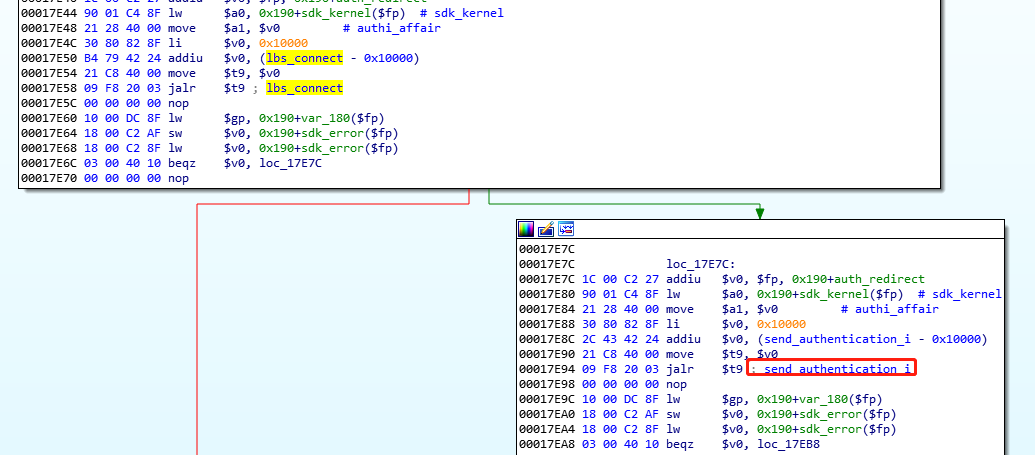Click the node color palette icon
The width and height of the screenshot is (1035, 455).
click(x=526, y=229)
